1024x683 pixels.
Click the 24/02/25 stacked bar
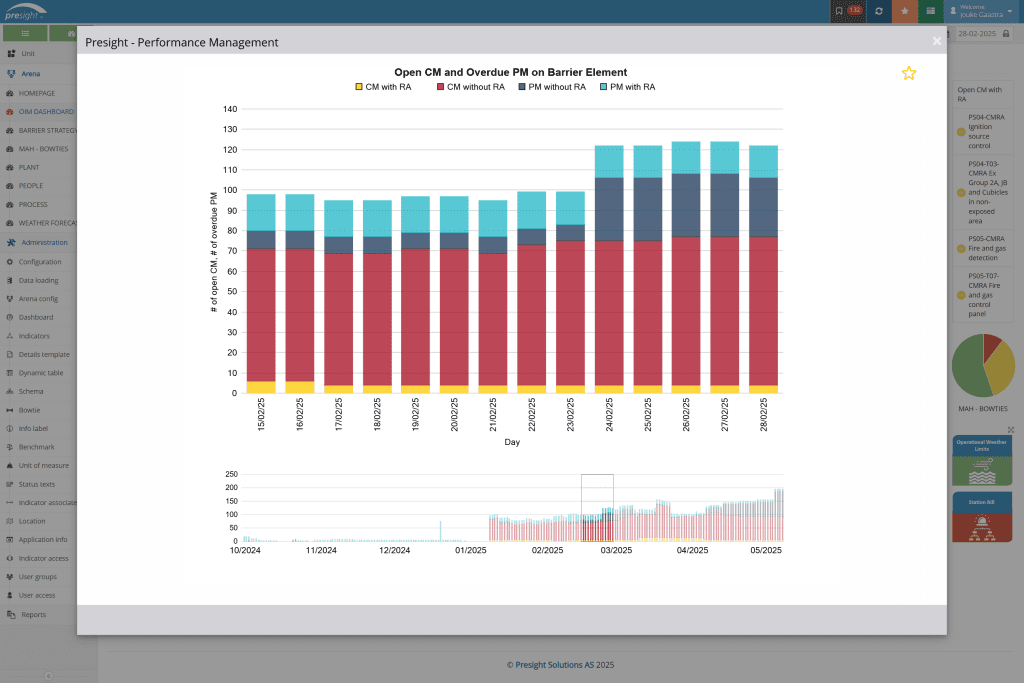tap(609, 269)
